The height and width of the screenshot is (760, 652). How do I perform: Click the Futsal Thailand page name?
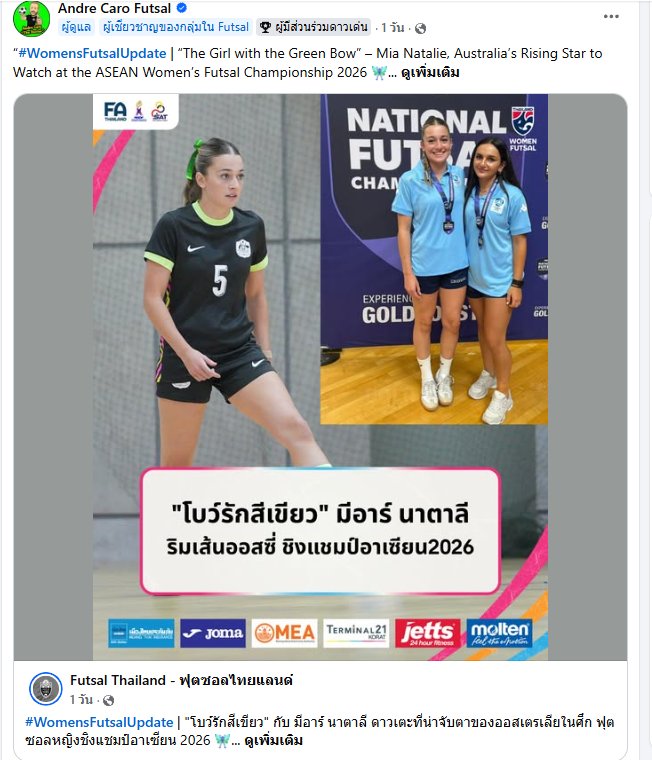(181, 681)
